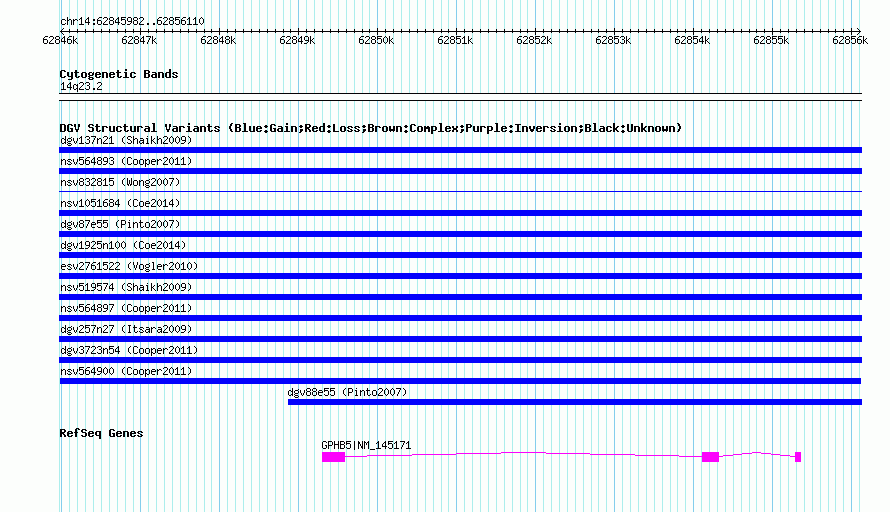Click the dgv88e55 (Pinto2007) label
Viewport: 890px width, 512px height.
point(347,392)
